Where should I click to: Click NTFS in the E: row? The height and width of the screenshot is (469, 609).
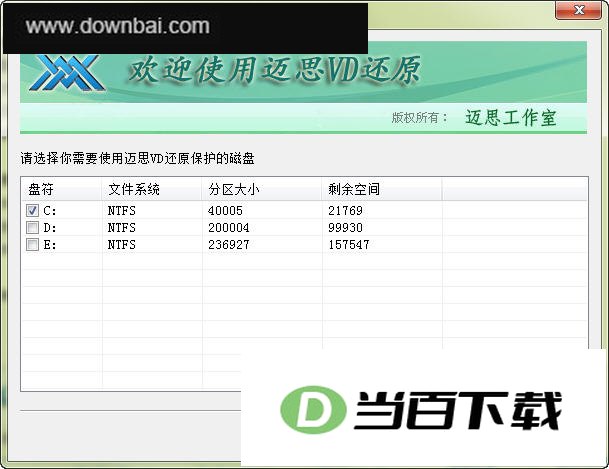coord(122,245)
